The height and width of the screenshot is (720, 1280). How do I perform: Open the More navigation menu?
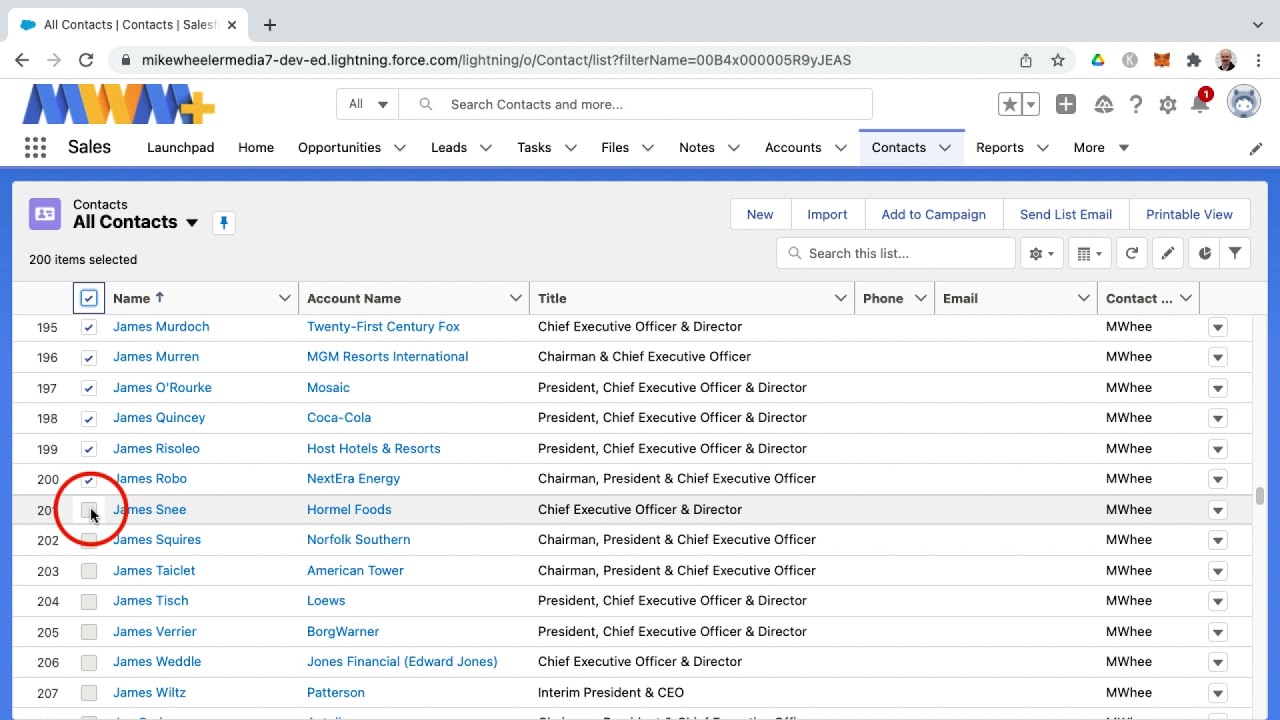coord(1101,148)
